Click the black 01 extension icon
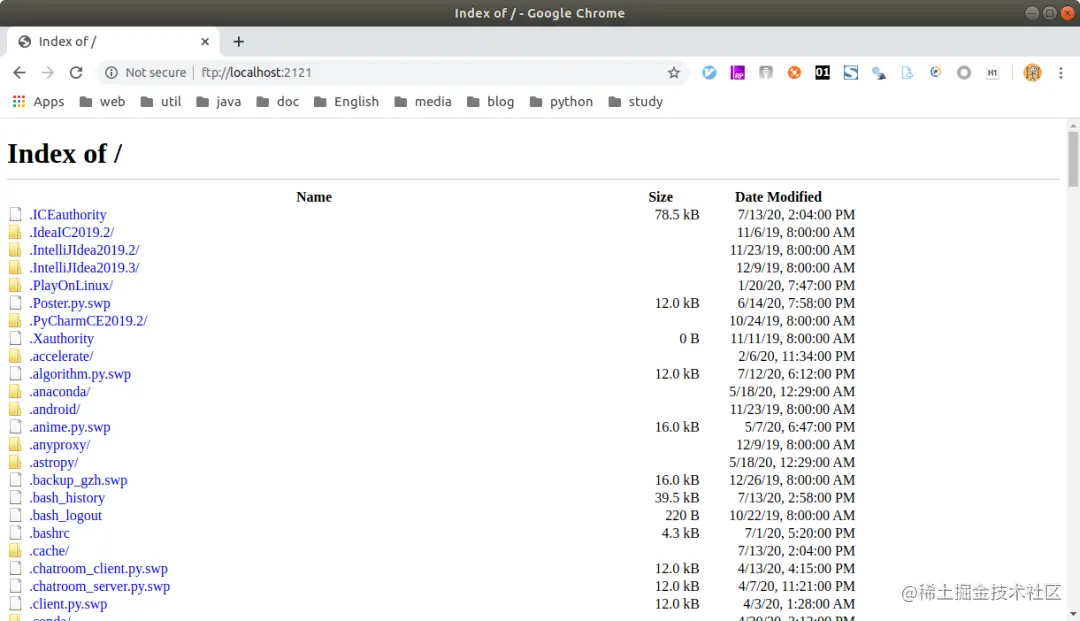1080x621 pixels. [x=822, y=72]
